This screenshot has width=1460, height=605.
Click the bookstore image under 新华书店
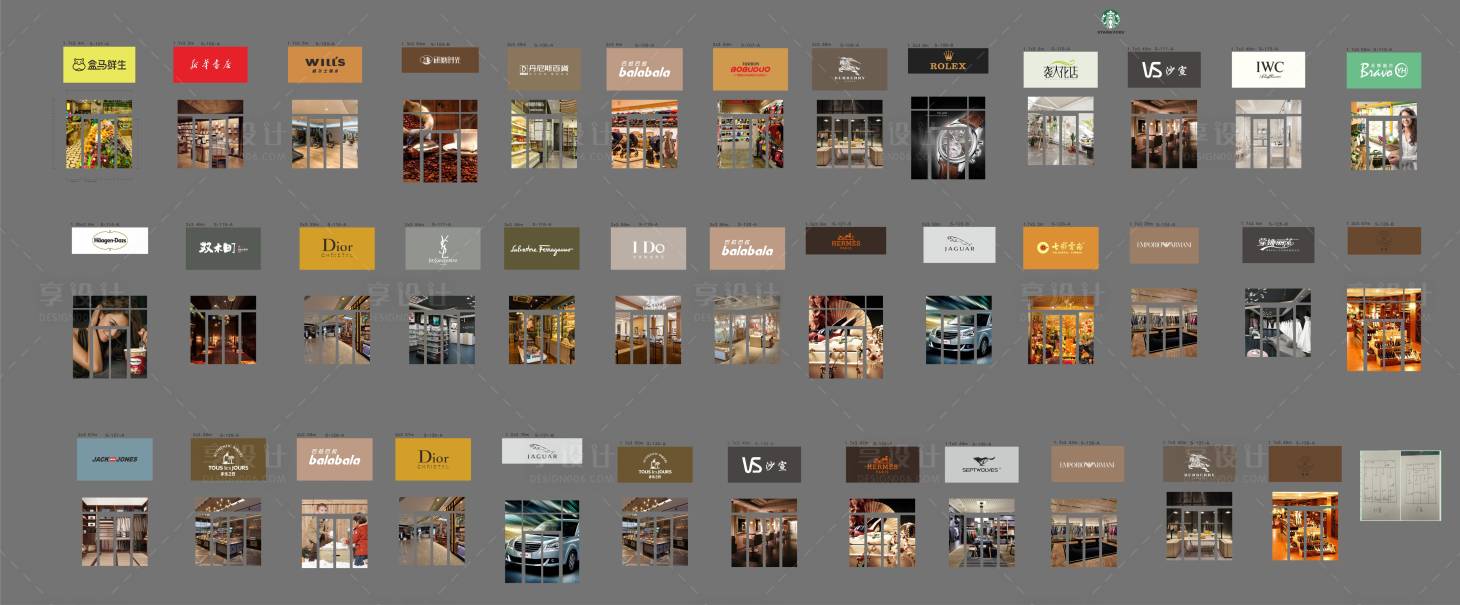[x=210, y=132]
